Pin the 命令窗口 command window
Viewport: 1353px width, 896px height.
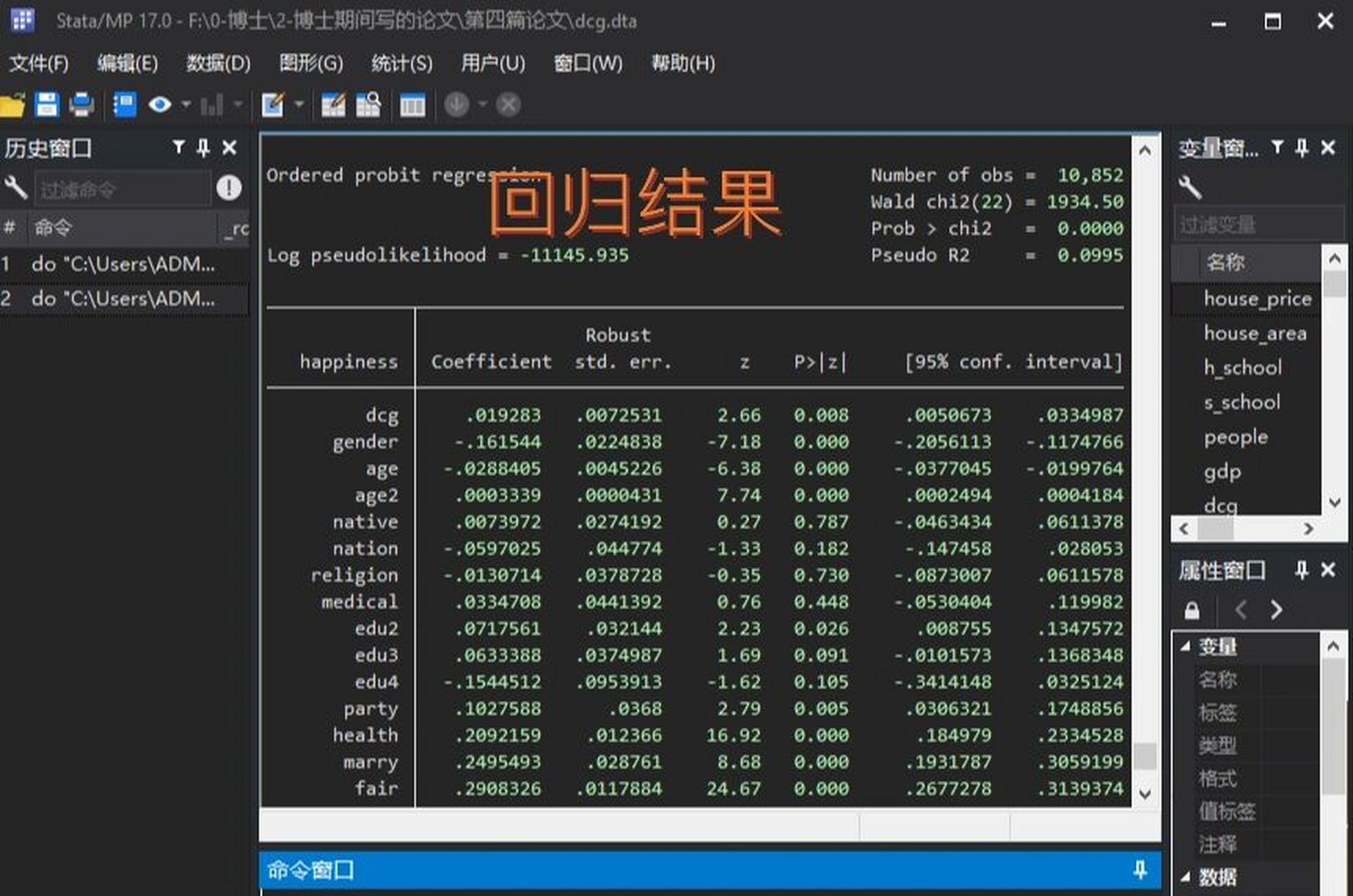(1139, 869)
